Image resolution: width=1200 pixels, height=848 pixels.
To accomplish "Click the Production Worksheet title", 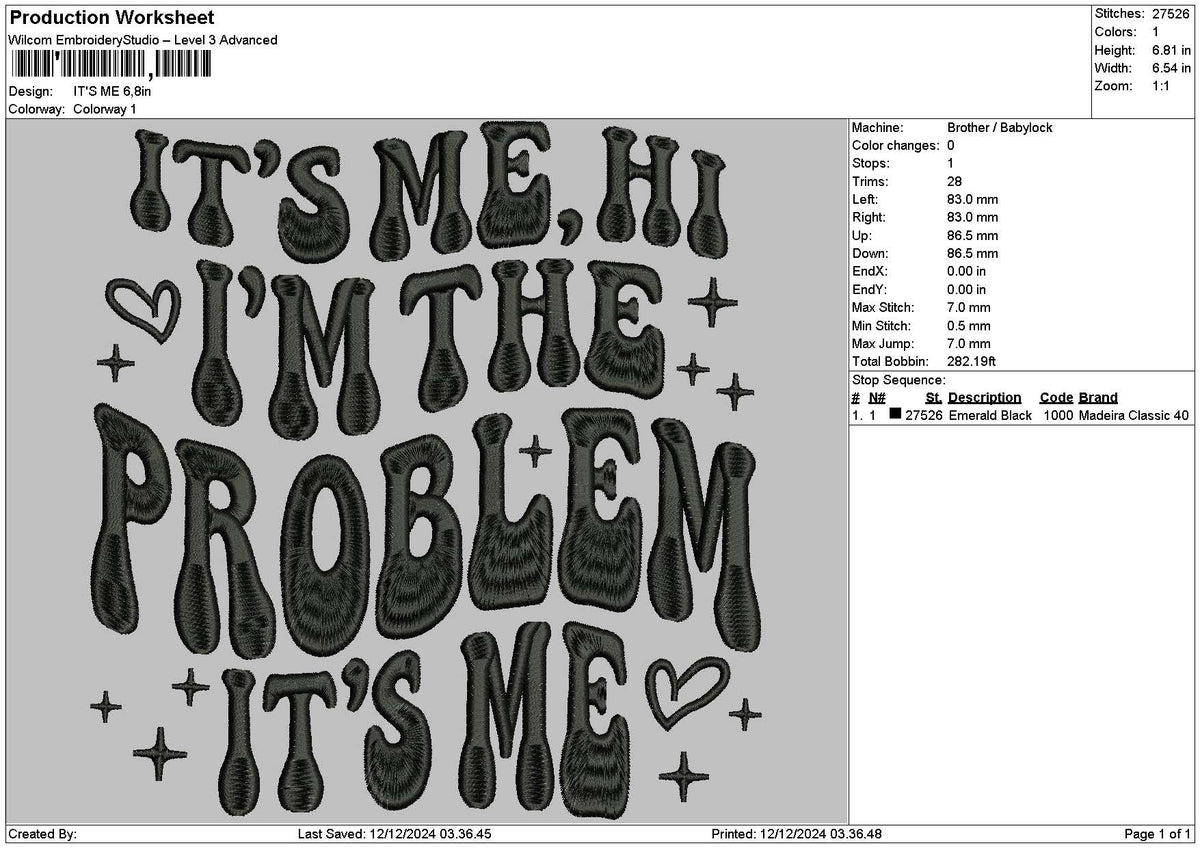I will (111, 18).
